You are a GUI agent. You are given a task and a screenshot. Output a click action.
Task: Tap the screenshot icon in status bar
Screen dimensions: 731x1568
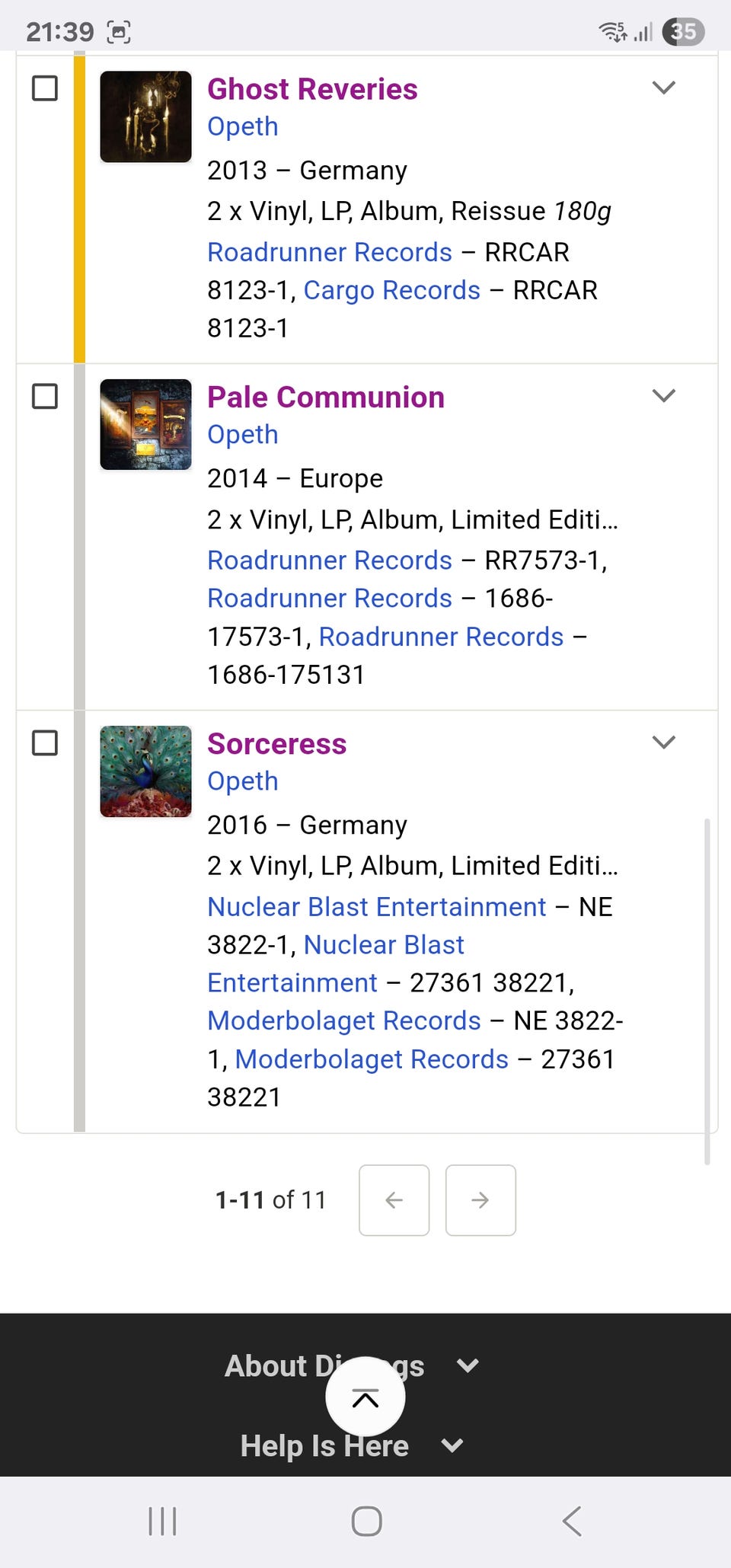click(x=119, y=32)
